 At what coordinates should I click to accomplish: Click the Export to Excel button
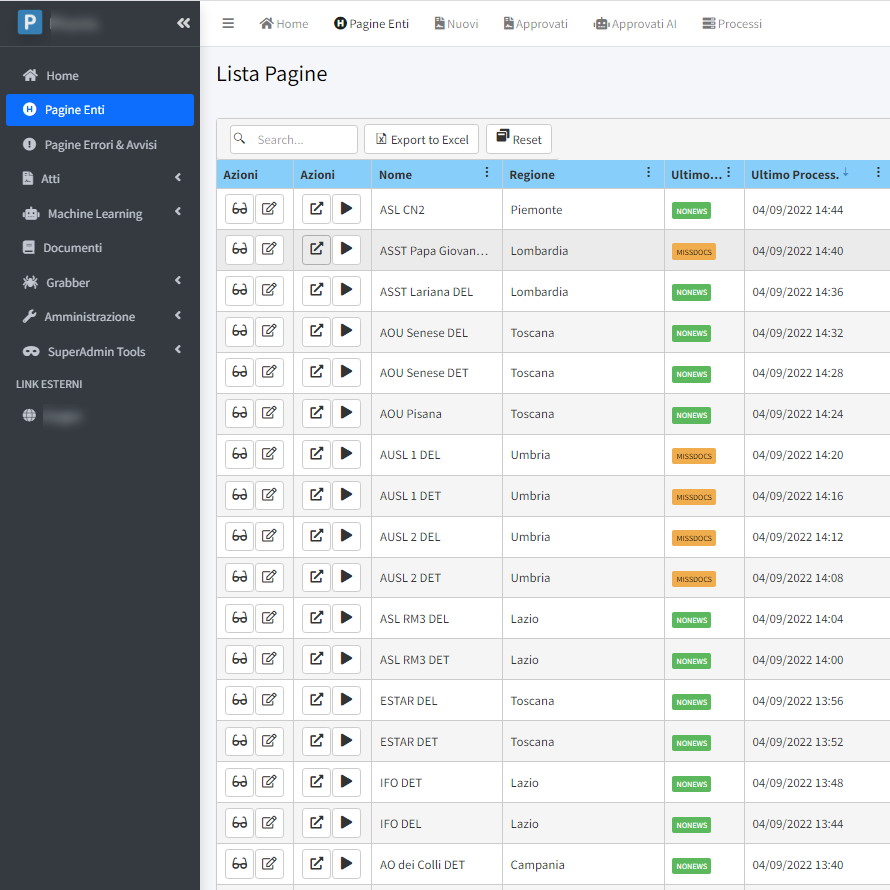(x=421, y=139)
